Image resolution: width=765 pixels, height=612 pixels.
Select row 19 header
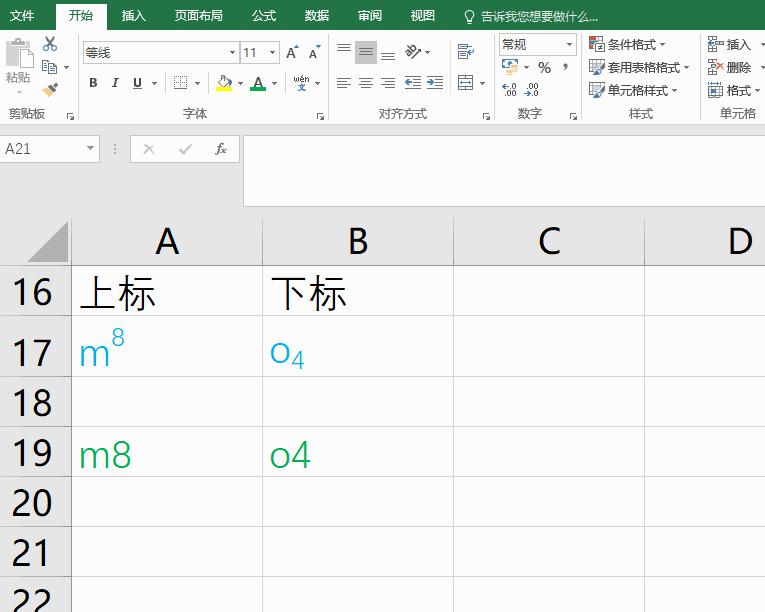point(35,452)
